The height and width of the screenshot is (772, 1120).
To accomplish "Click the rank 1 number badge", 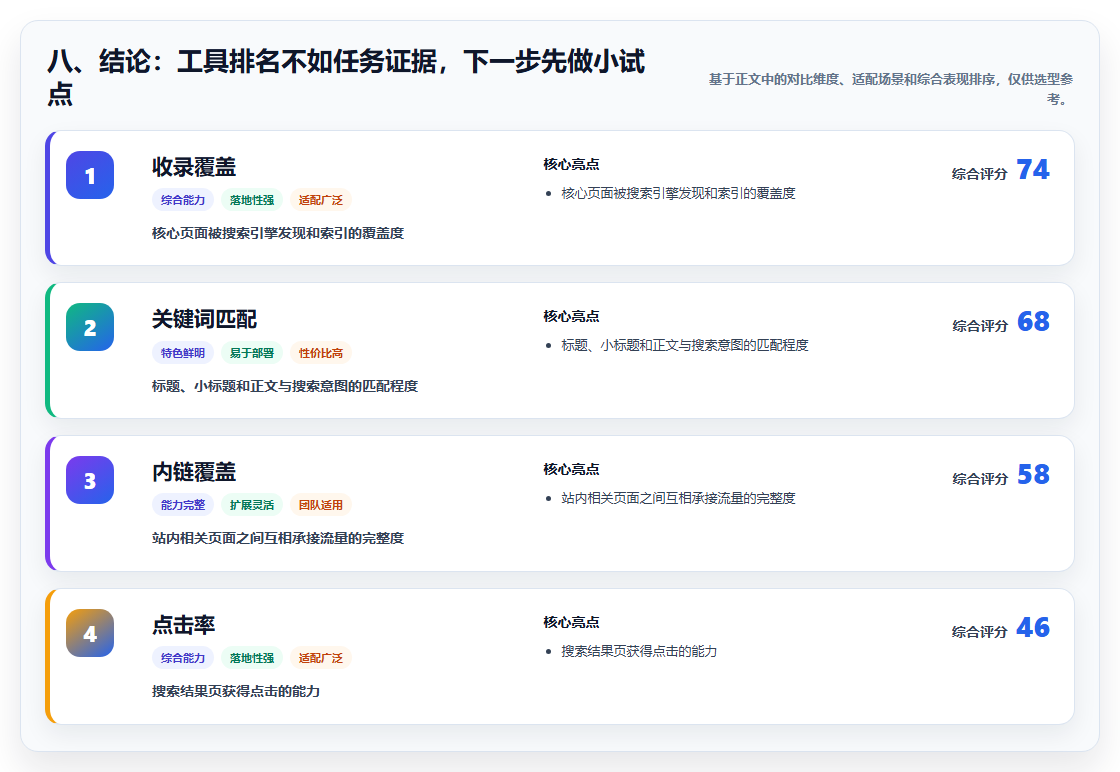I will (x=90, y=175).
